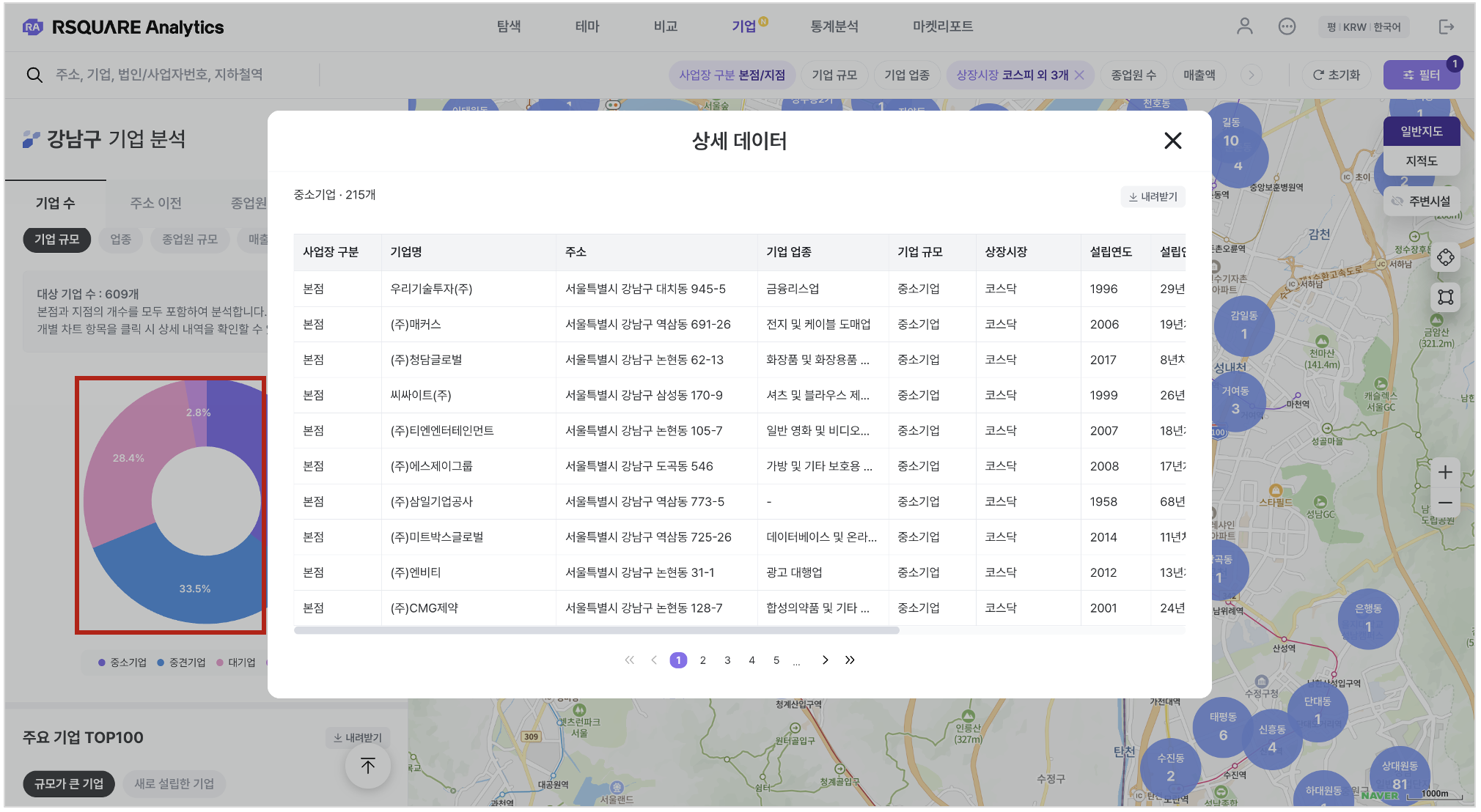Open the 통계분석 menu tab
Screen dimensions: 1481x812
834,27
